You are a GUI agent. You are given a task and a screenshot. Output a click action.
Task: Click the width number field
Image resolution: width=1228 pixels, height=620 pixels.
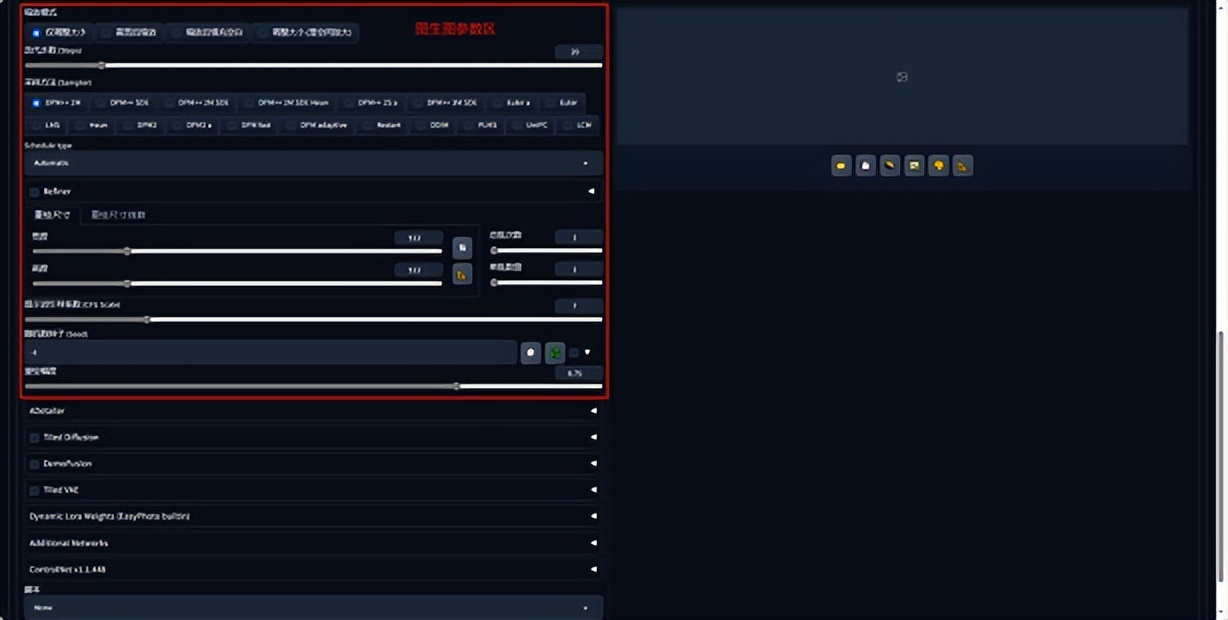click(418, 238)
